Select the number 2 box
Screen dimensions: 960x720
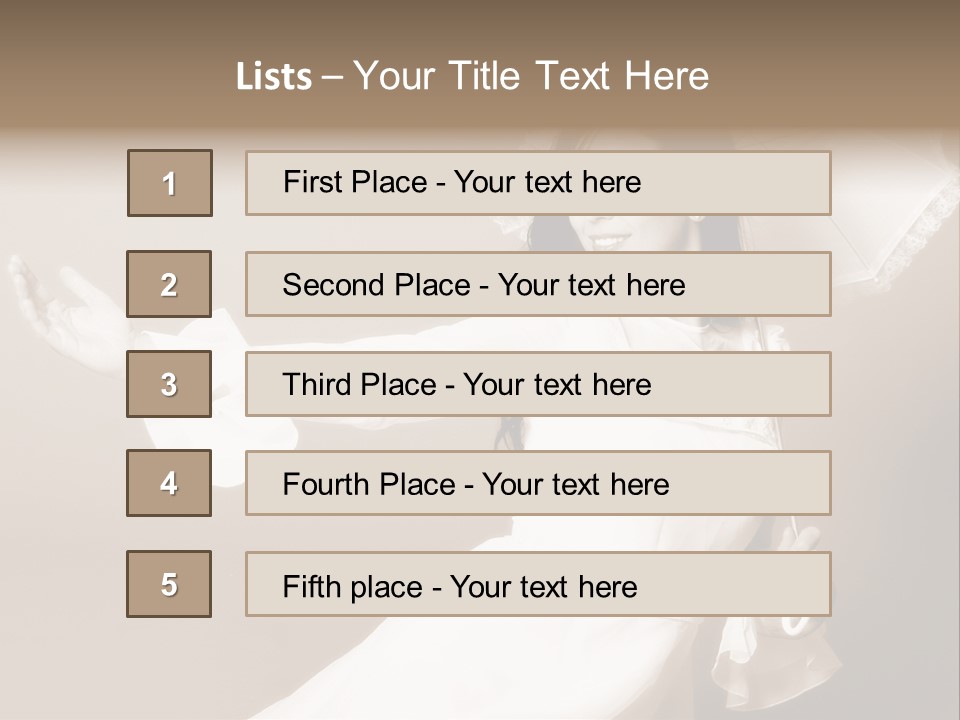click(169, 284)
